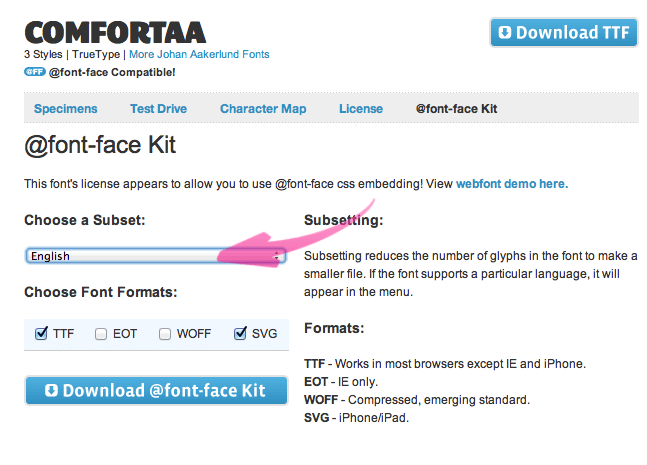Click the subset dropdown stepper arrows
The width and height of the screenshot is (647, 465).
276,256
